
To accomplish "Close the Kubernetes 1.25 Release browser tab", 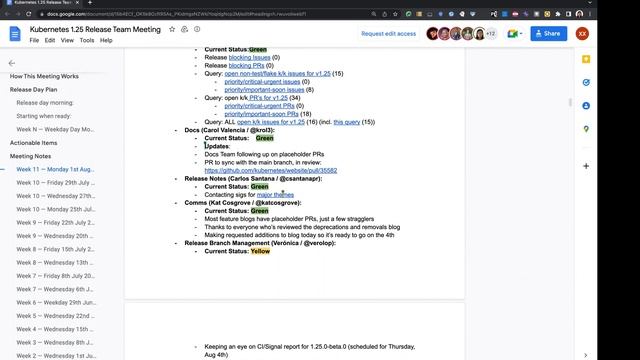I will click(x=77, y=3).
